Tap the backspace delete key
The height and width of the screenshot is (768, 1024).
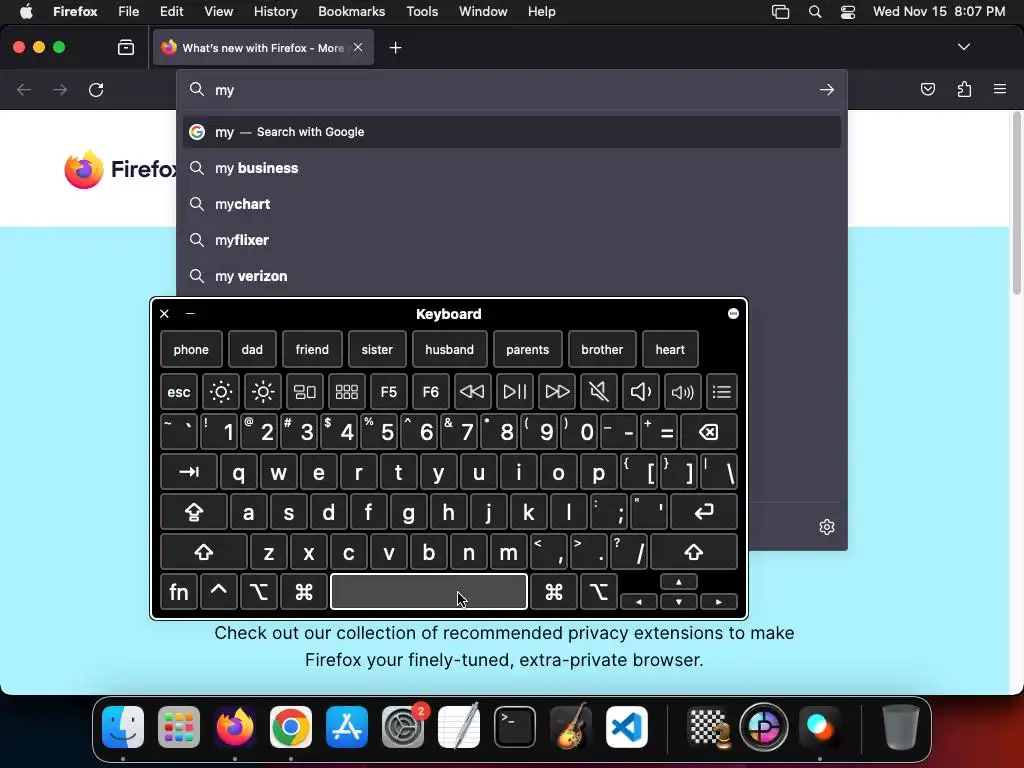point(709,432)
